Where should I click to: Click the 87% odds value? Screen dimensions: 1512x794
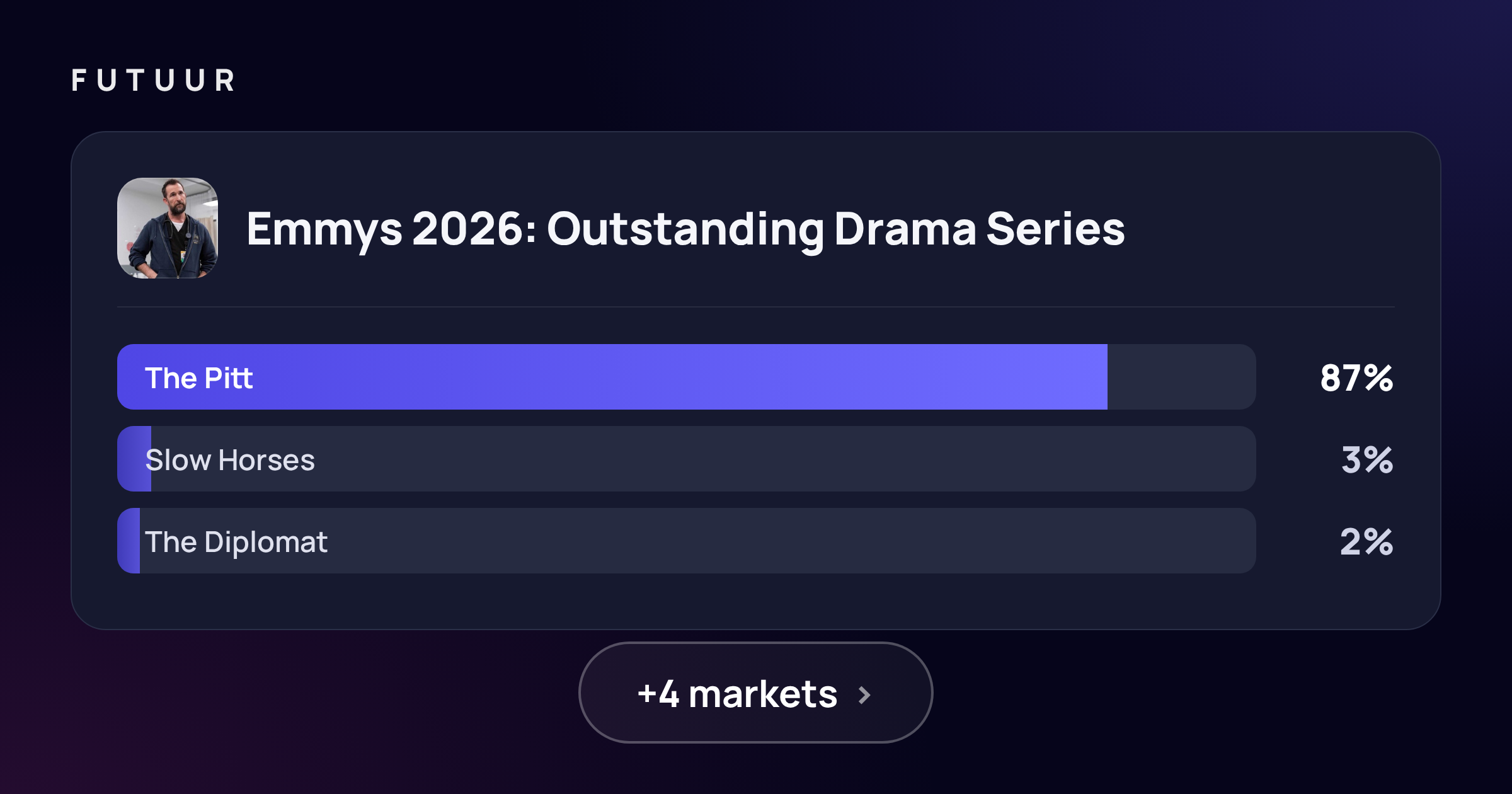pyautogui.click(x=1356, y=378)
